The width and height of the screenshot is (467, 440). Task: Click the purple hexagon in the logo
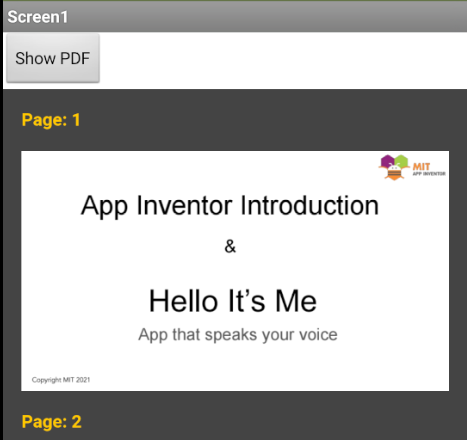387,161
